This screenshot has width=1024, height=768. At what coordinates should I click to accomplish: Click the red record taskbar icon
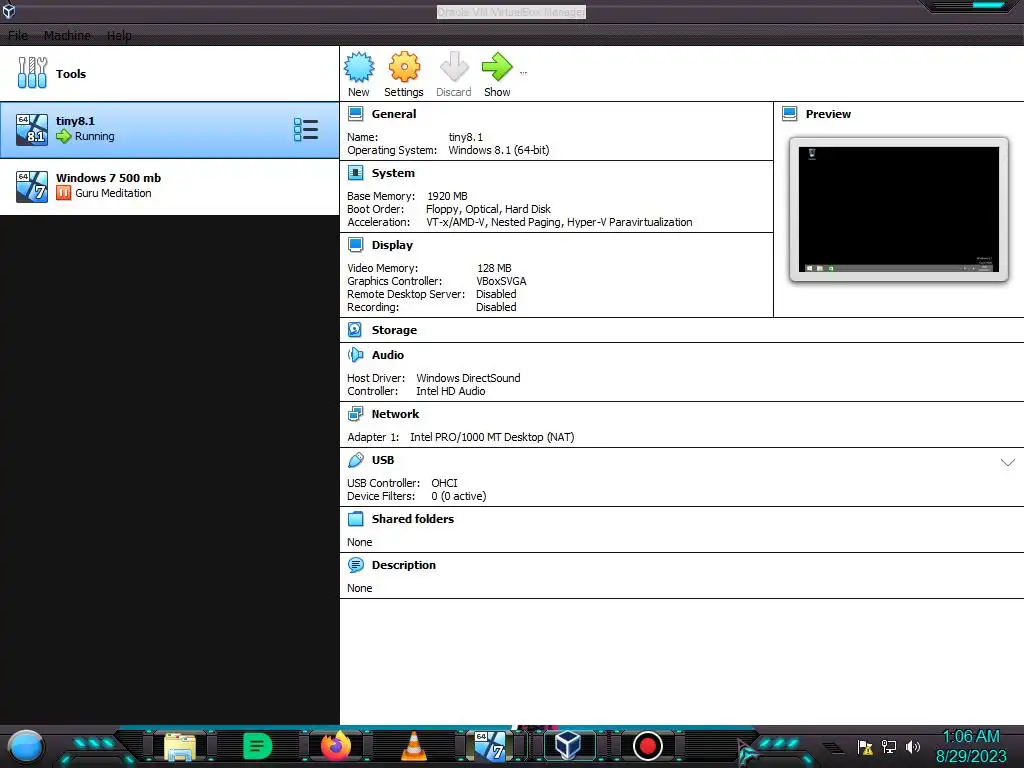pyautogui.click(x=648, y=746)
